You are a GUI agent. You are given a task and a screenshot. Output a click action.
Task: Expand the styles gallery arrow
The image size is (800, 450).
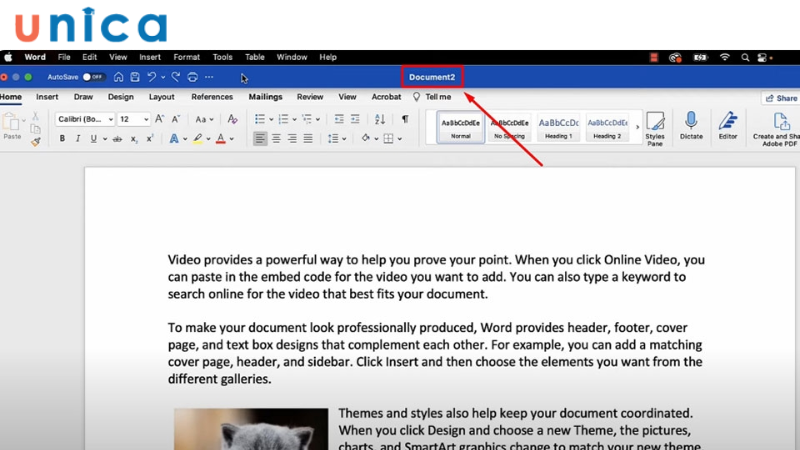click(x=637, y=127)
